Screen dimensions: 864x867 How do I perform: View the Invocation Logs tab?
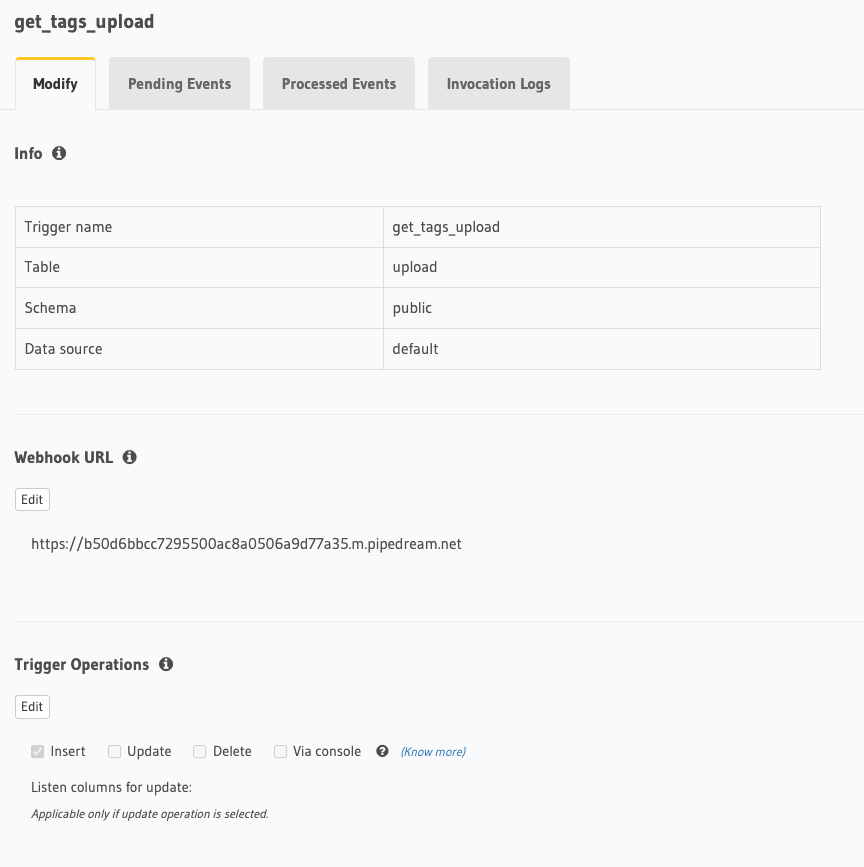[x=499, y=83]
